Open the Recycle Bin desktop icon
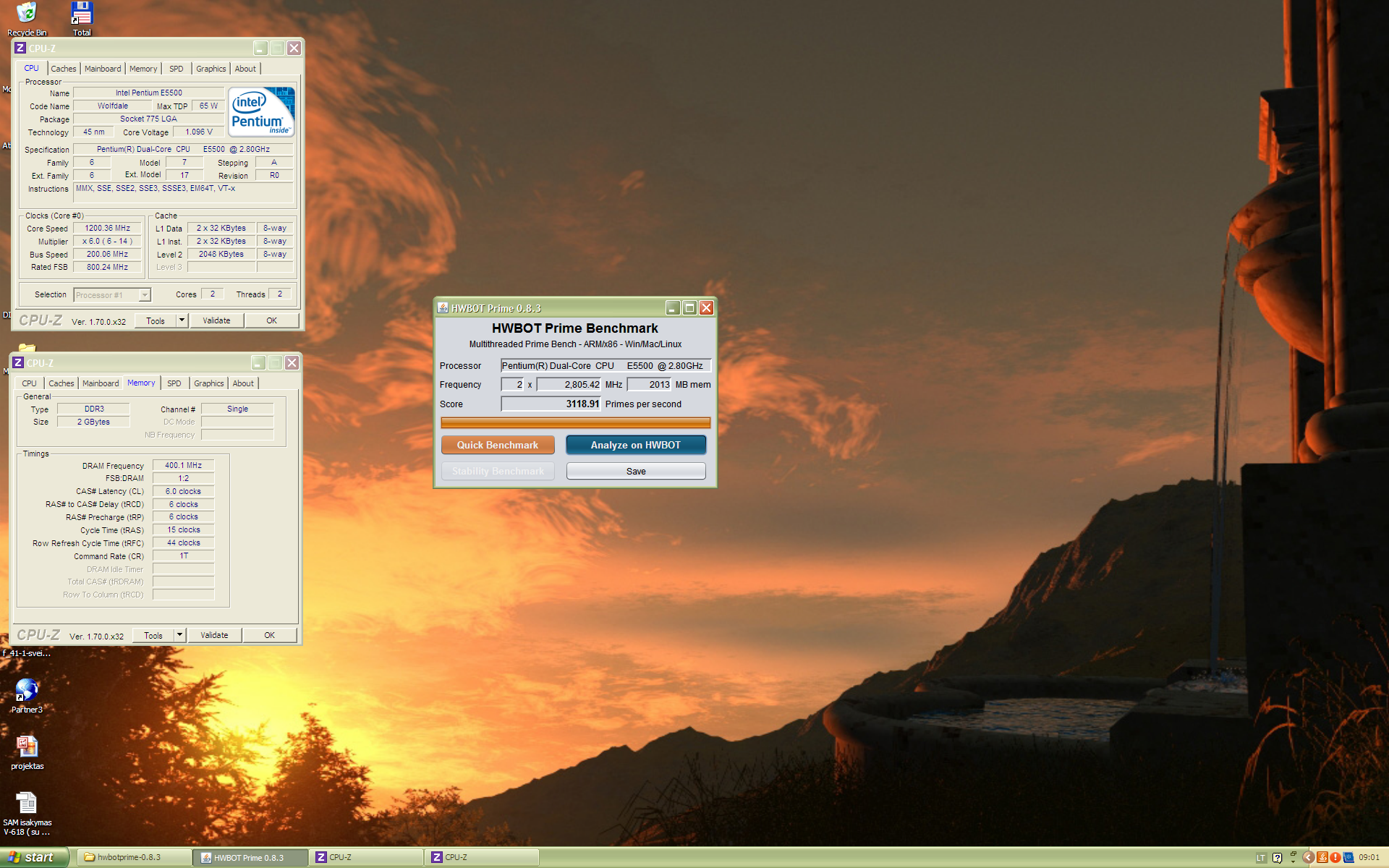The image size is (1389, 868). coord(26,19)
